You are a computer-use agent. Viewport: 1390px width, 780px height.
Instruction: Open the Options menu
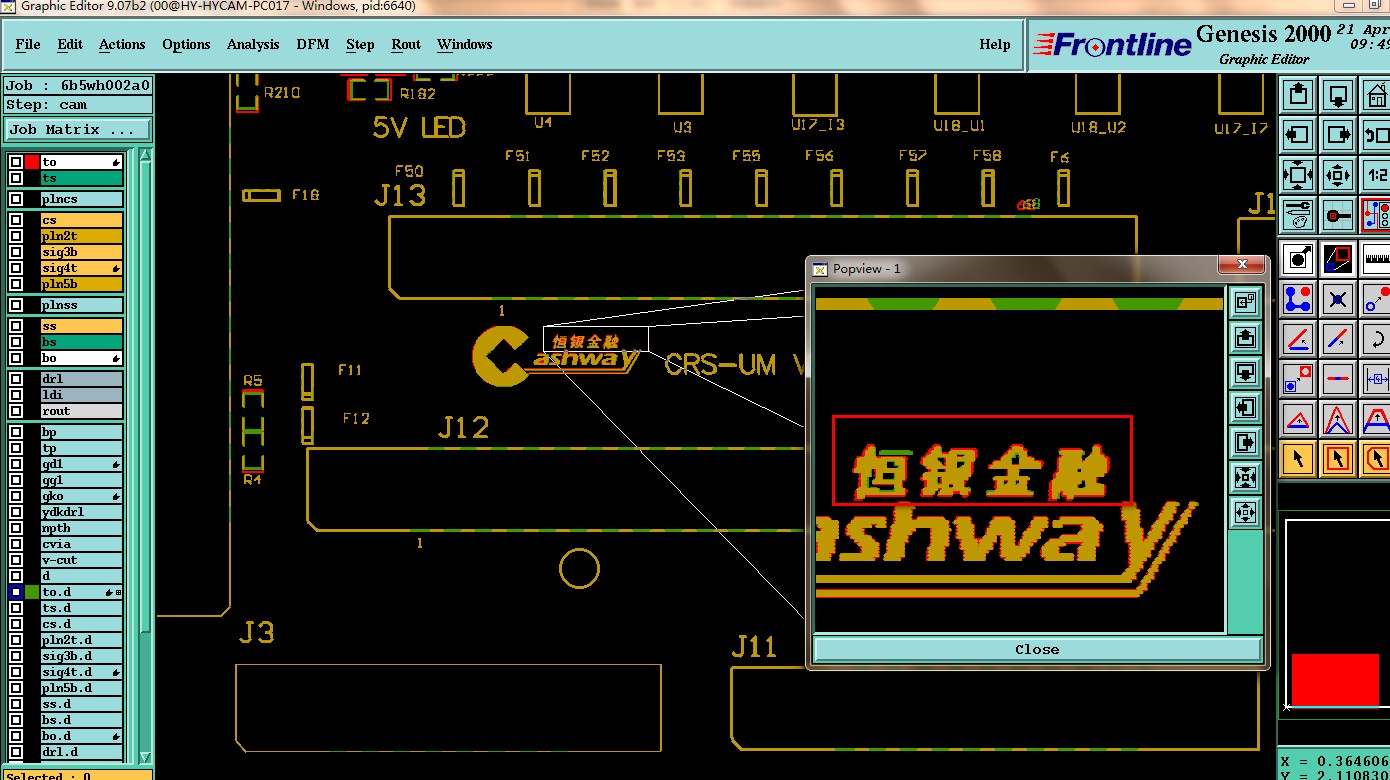(x=186, y=44)
